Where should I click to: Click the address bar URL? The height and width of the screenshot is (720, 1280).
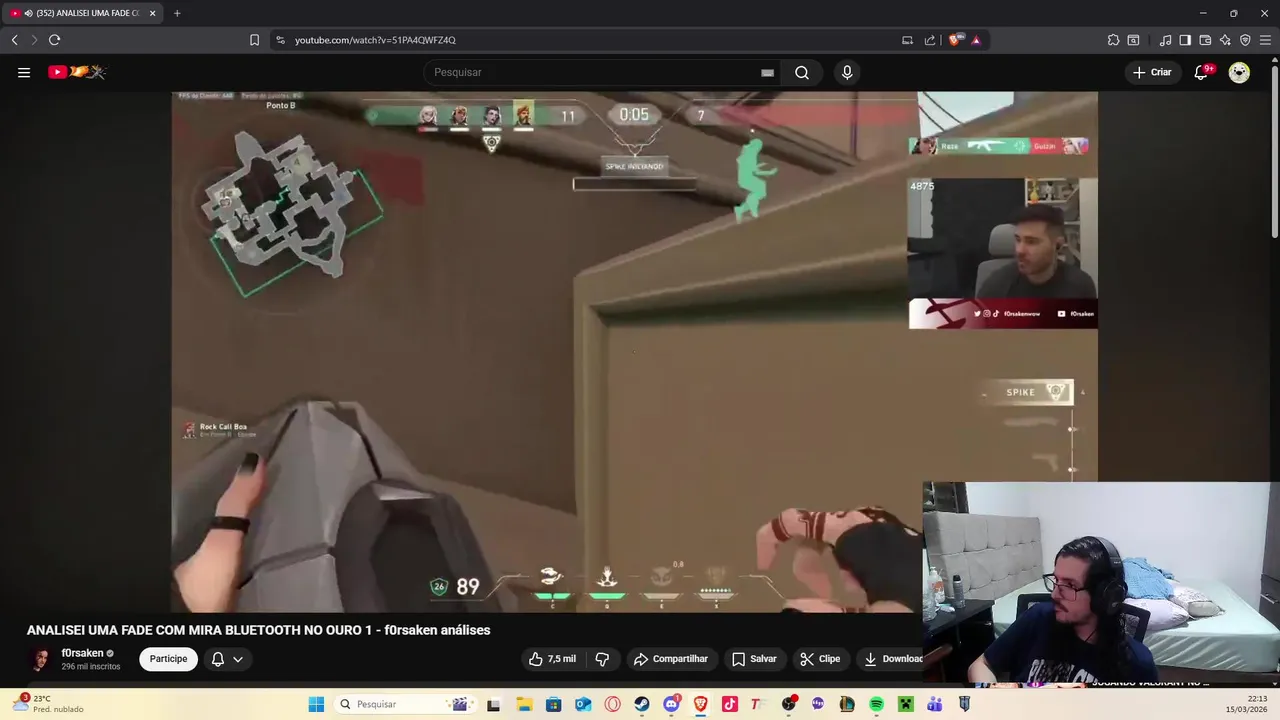click(375, 40)
